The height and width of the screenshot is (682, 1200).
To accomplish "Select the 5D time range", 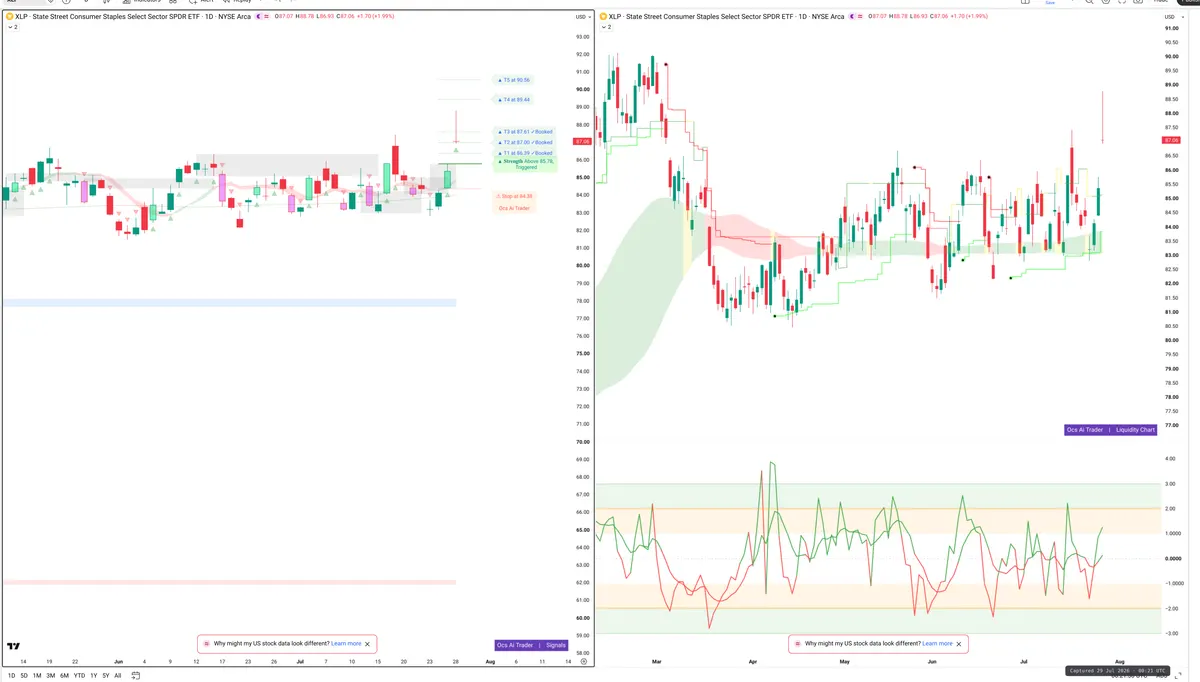I will 24,676.
